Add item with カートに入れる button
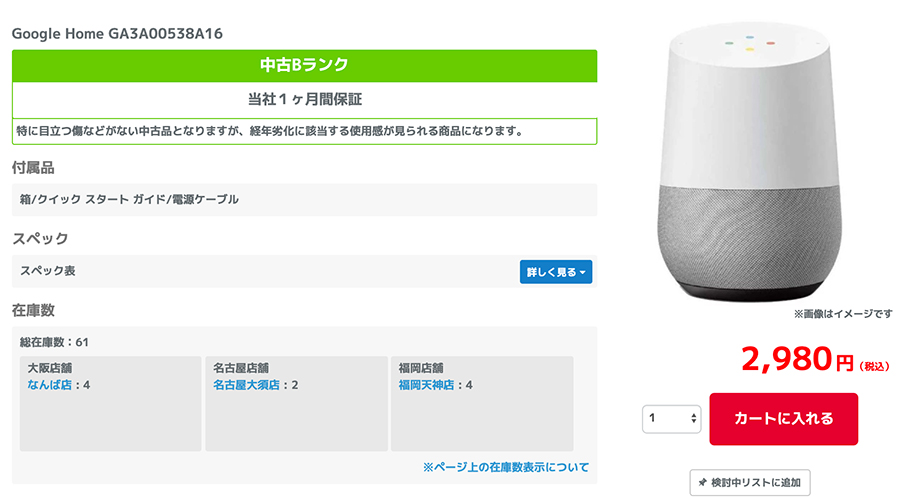This screenshot has height=501, width=900. click(x=783, y=419)
